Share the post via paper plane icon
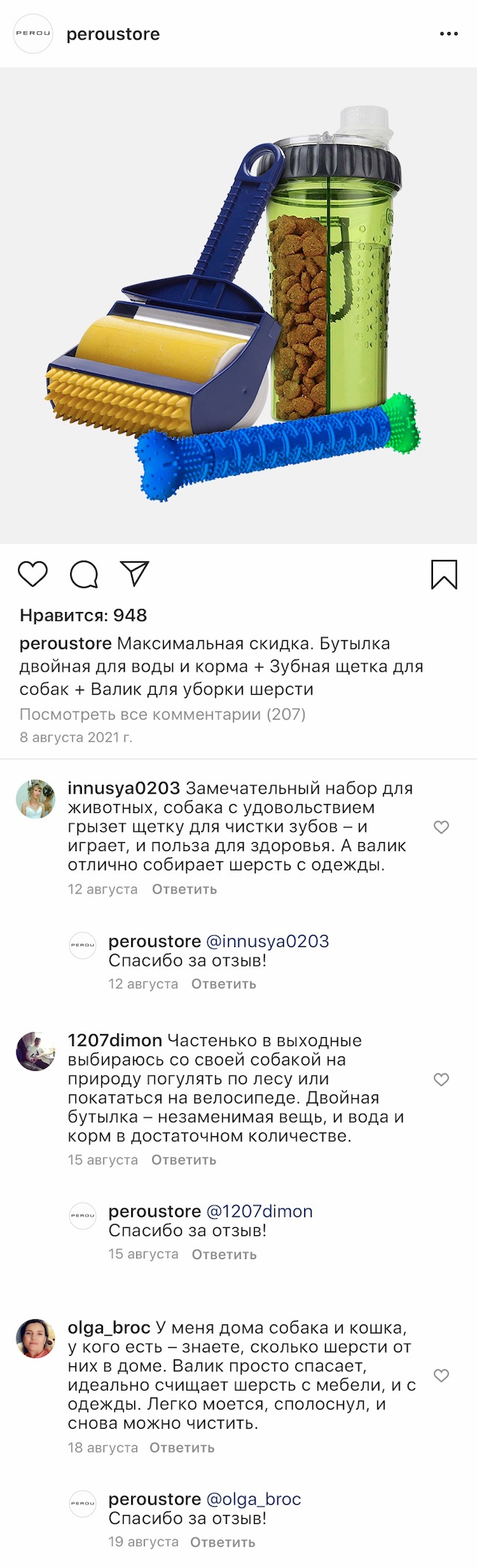 pos(135,573)
